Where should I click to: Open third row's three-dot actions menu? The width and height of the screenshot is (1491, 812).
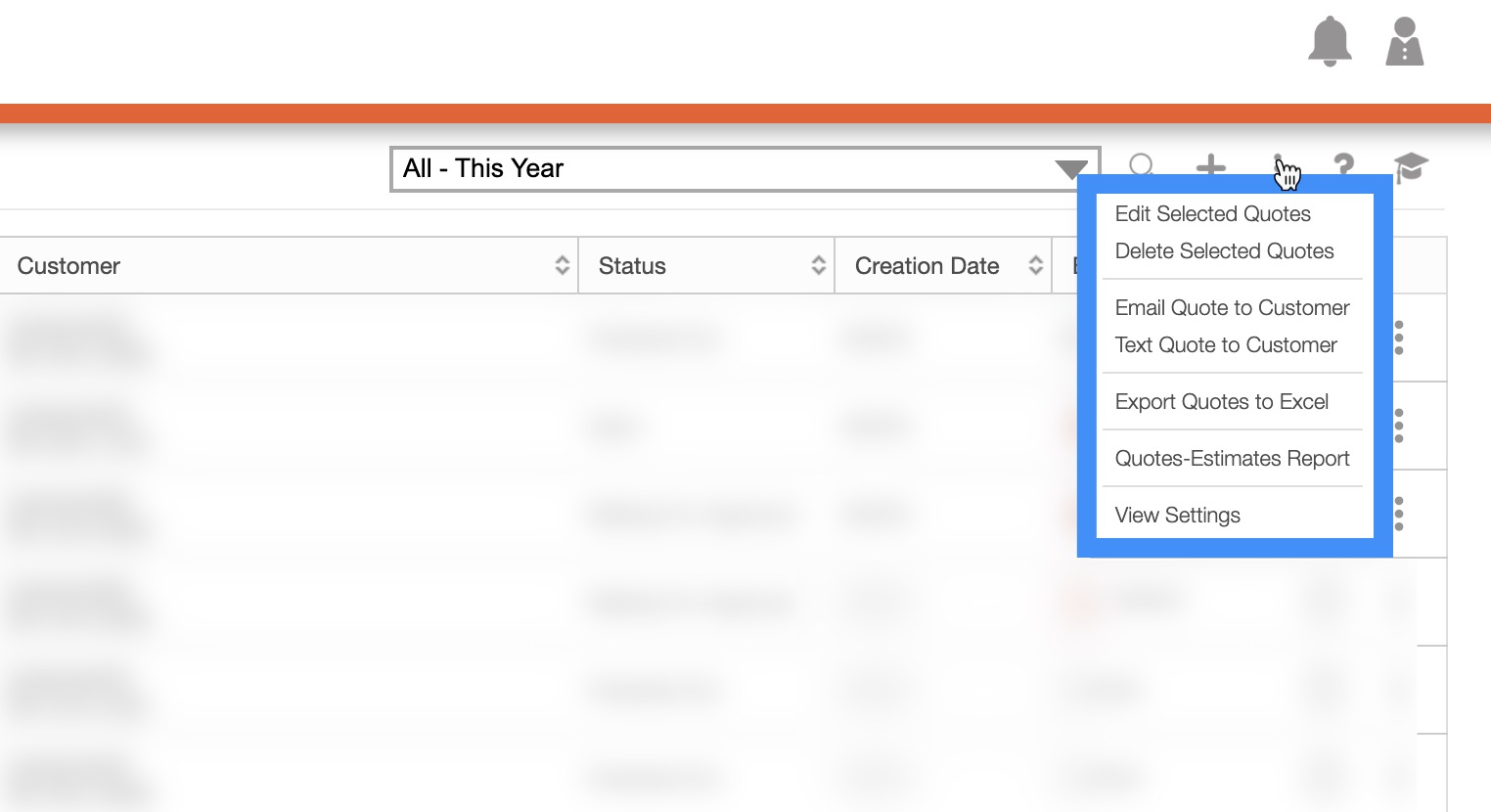tap(1399, 514)
